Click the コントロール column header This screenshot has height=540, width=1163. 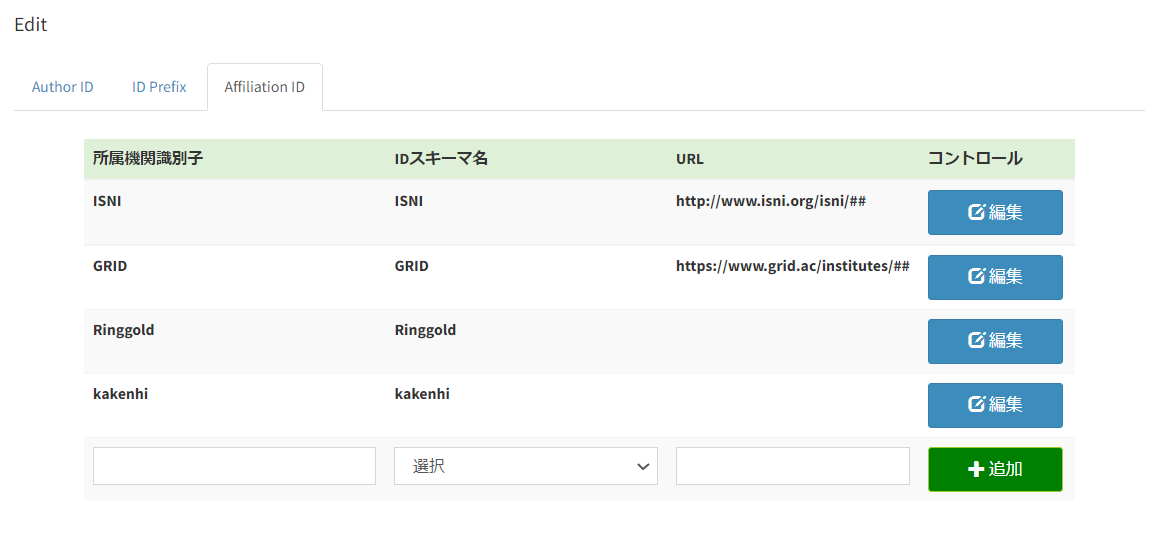[975, 158]
